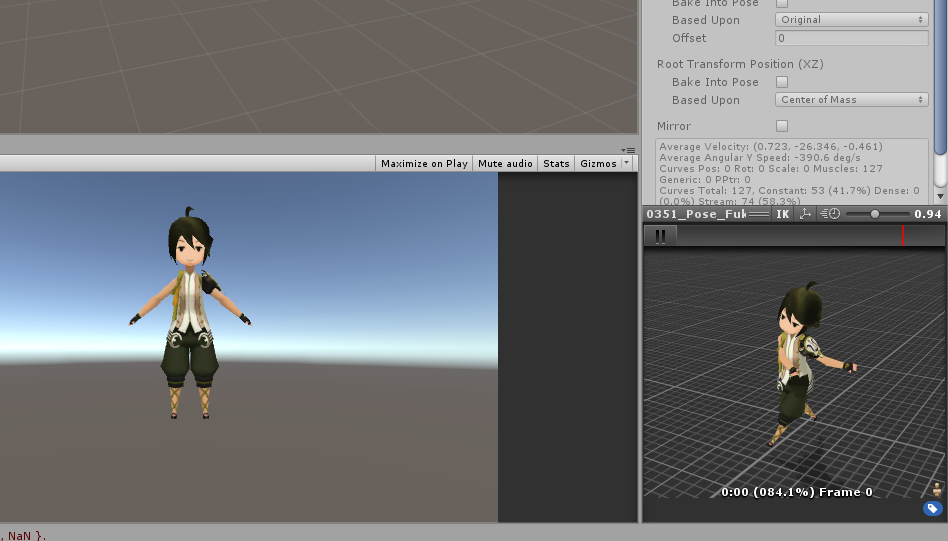The height and width of the screenshot is (541, 948).
Task: Click the preview title drag handle
Action: pos(759,214)
